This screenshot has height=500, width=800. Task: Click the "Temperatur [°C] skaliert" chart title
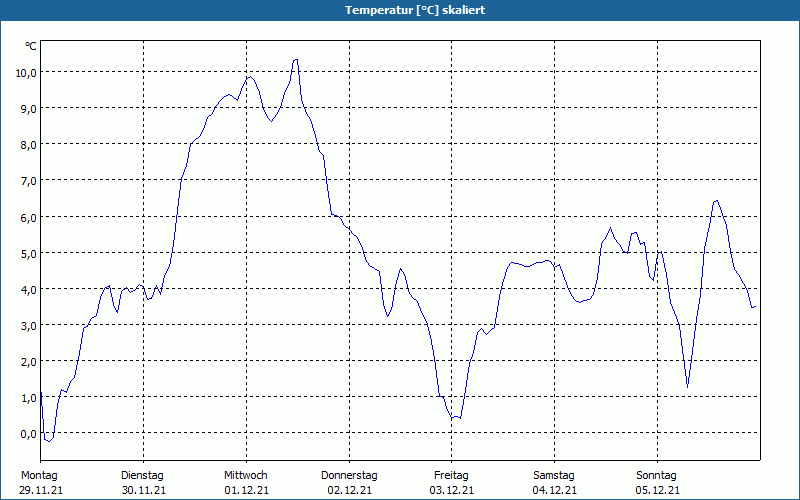click(x=400, y=10)
